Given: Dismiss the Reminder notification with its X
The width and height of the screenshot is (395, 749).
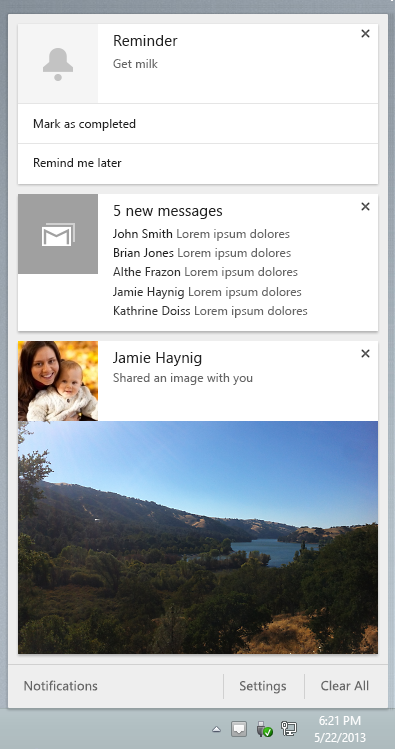Looking at the screenshot, I should point(365,33).
